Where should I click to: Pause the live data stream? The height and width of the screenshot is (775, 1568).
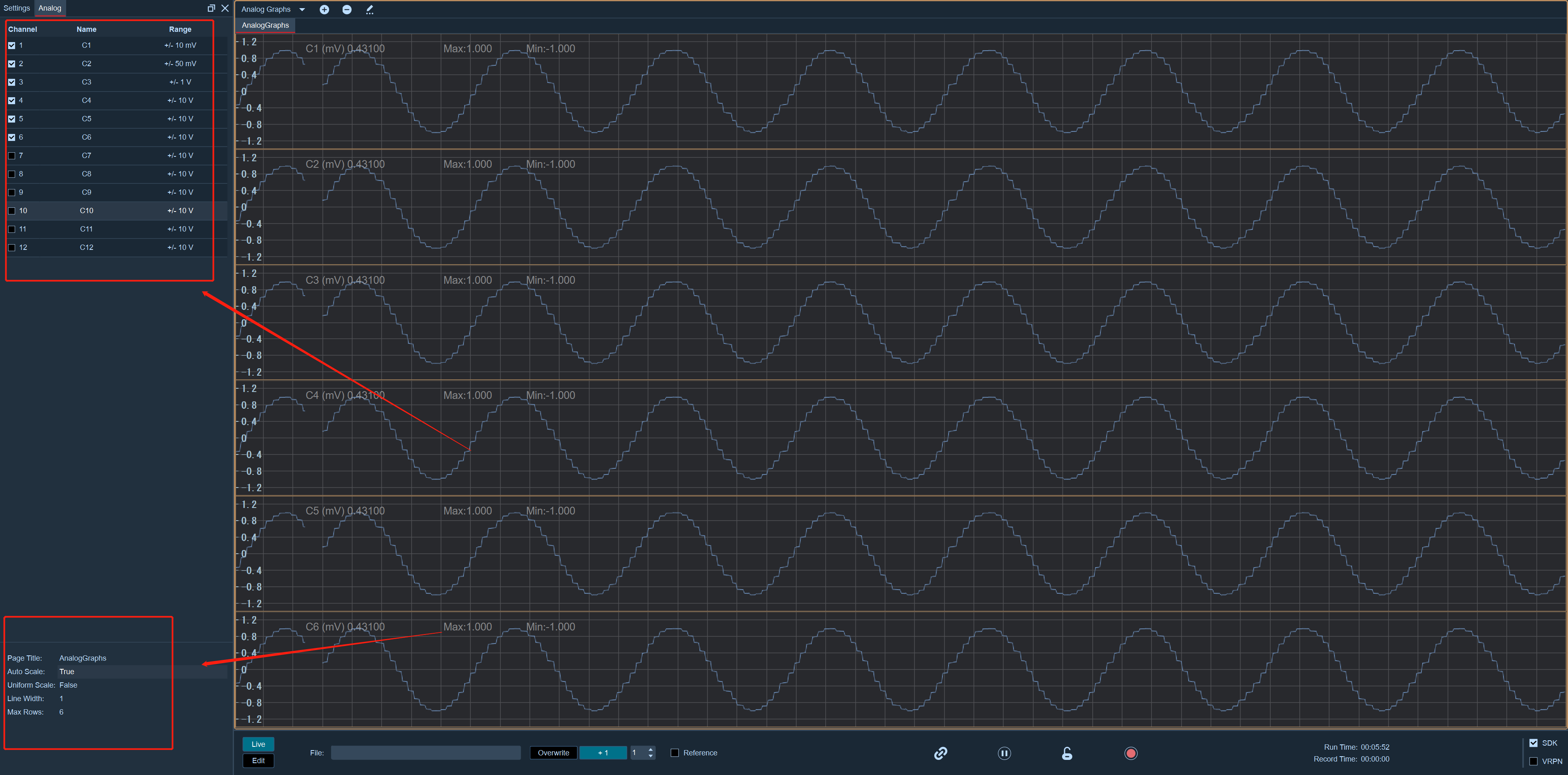[1004, 753]
